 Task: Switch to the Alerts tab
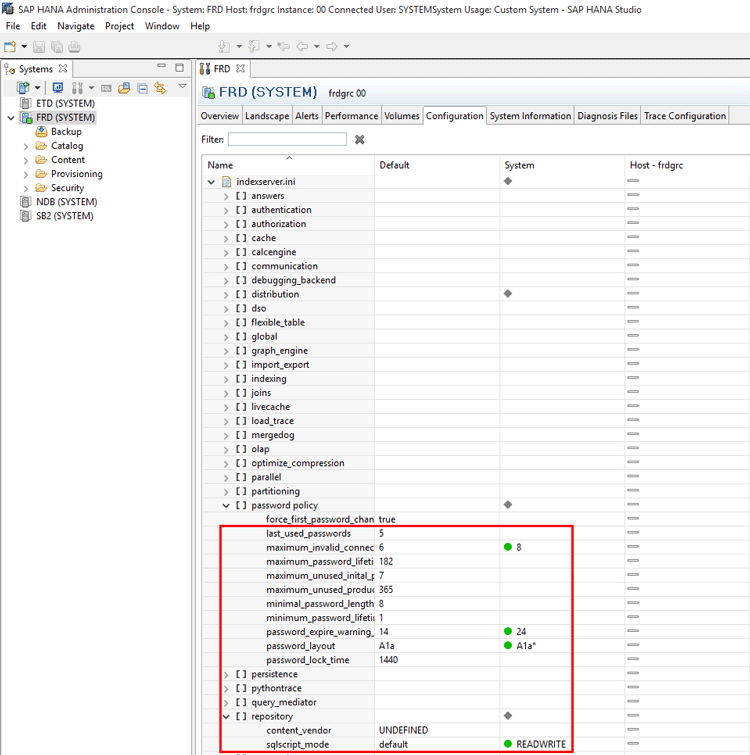coord(307,116)
